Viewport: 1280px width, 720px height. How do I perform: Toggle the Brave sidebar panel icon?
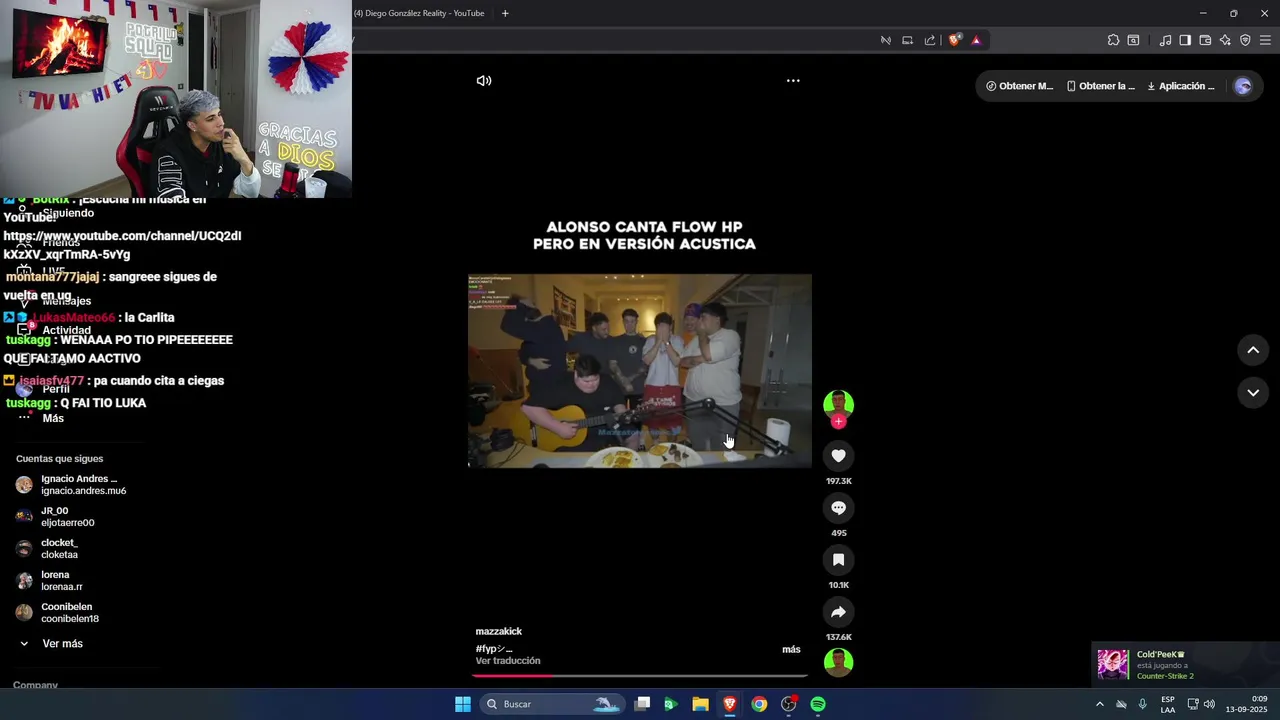[1185, 40]
